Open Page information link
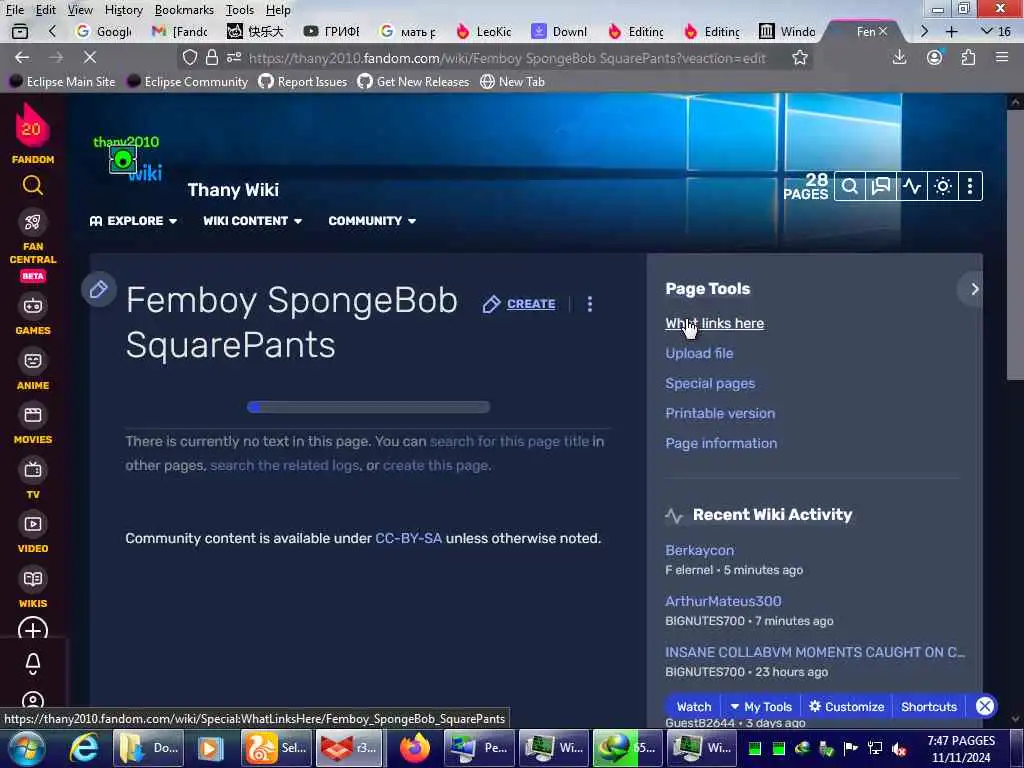Viewport: 1024px width, 768px height. (721, 443)
